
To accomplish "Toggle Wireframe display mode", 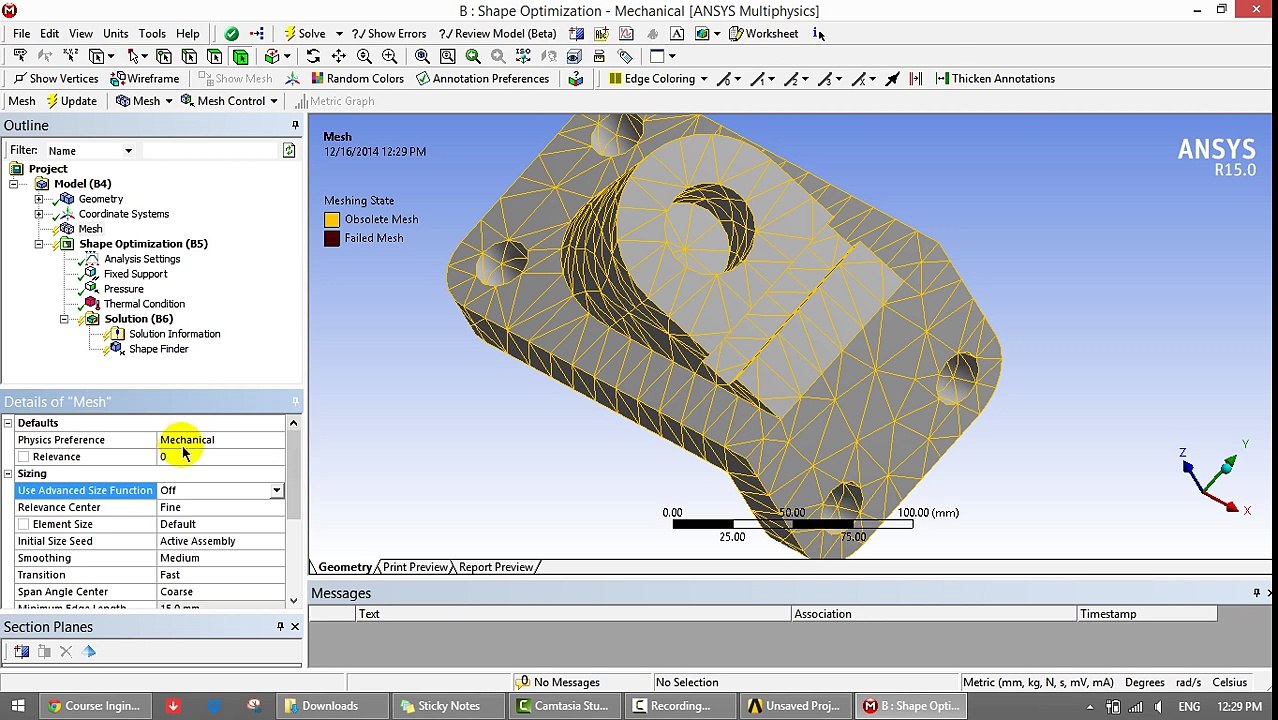I will 144,79.
